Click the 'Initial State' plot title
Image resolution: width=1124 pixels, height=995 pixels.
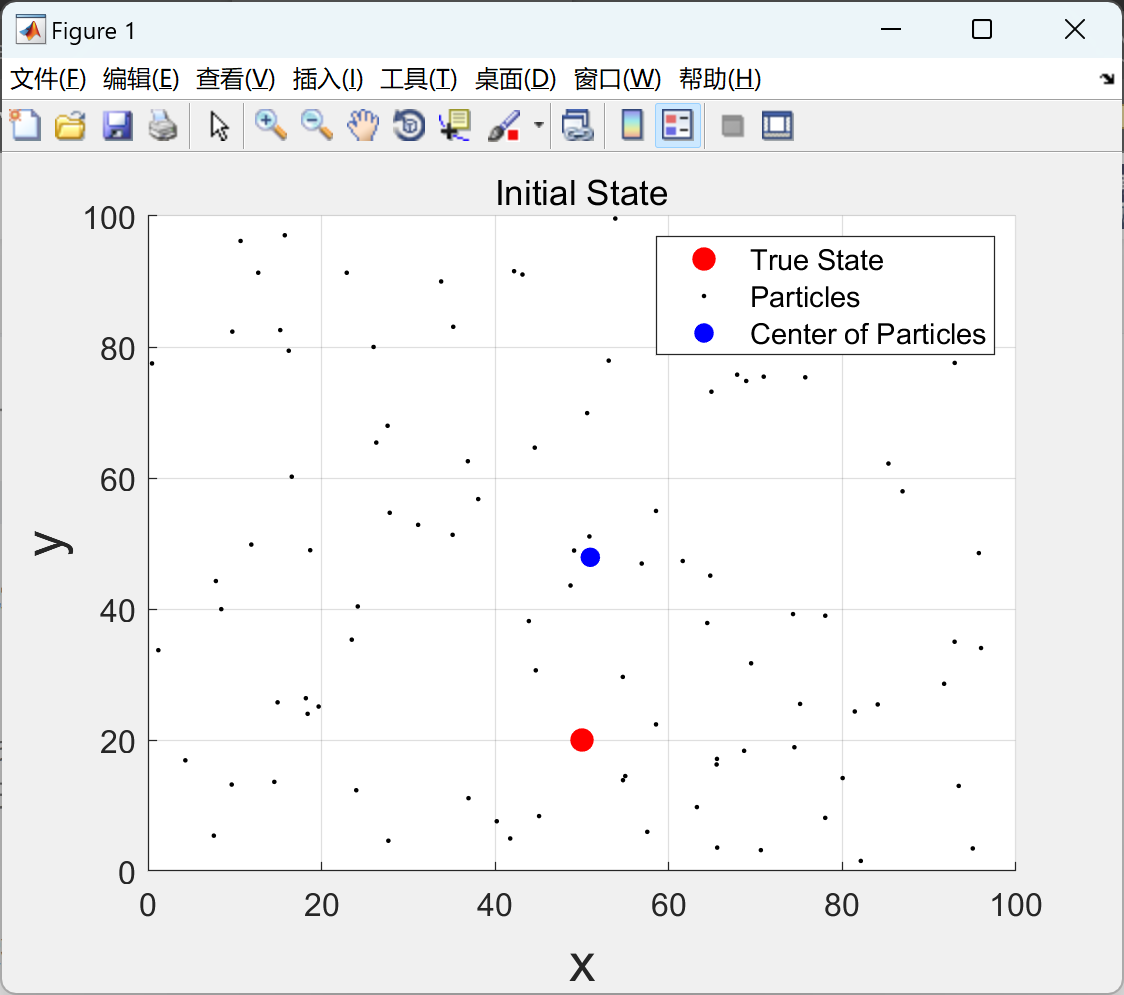pos(581,193)
